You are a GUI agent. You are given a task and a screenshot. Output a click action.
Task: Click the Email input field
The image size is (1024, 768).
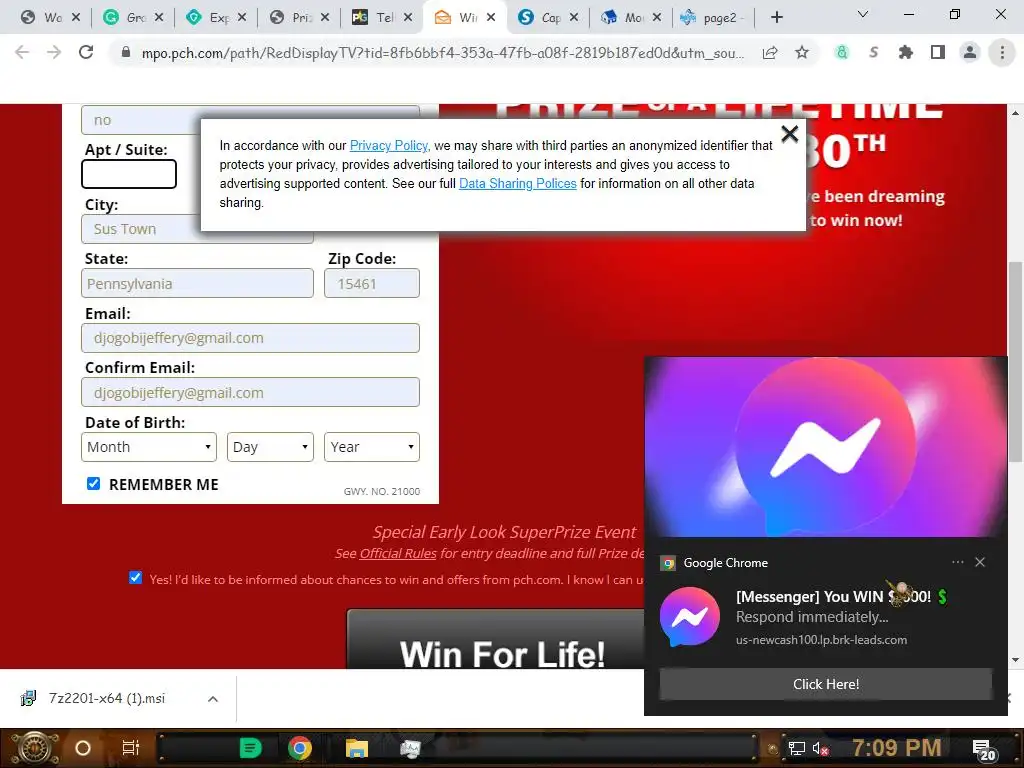pyautogui.click(x=250, y=338)
